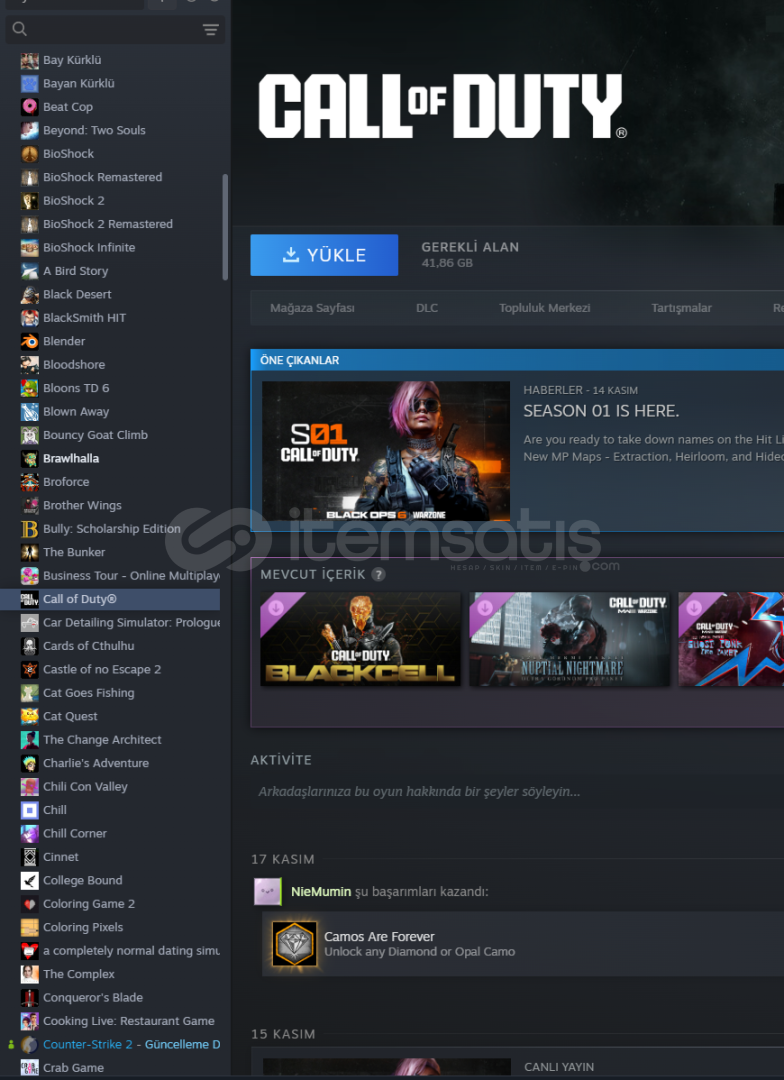Select Call of Duty® in library list
Viewport: 784px width, 1080px height.
click(110, 599)
